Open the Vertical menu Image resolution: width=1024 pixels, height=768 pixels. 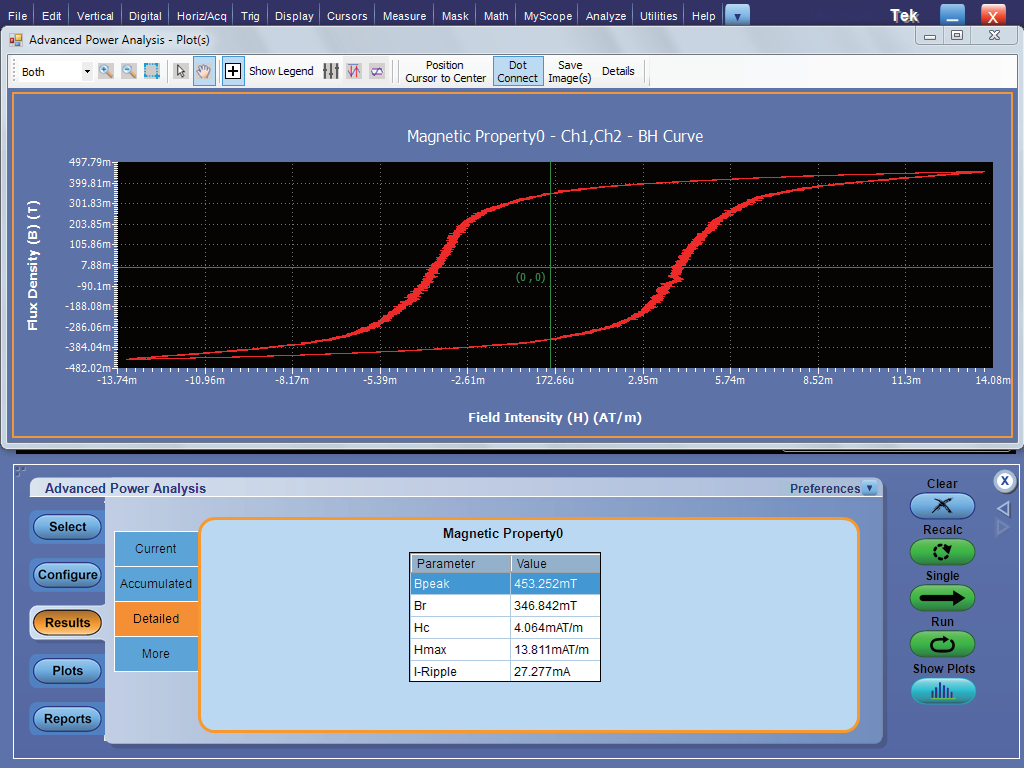pyautogui.click(x=95, y=16)
